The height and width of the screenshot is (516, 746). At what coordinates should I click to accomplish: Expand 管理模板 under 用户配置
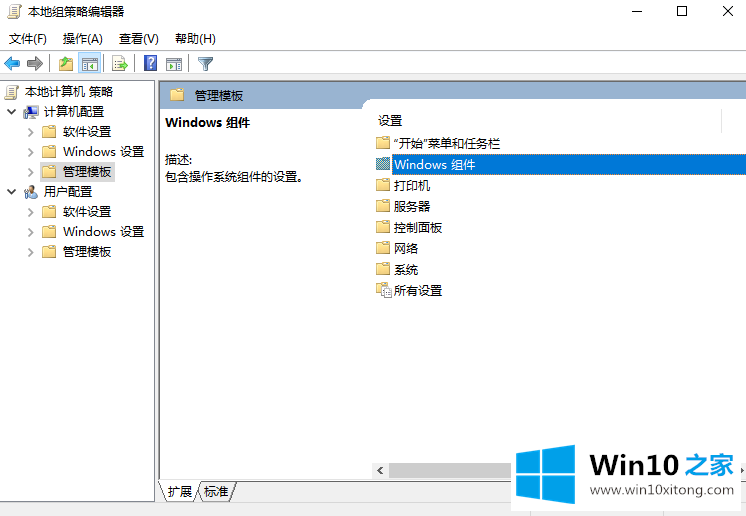[31, 252]
